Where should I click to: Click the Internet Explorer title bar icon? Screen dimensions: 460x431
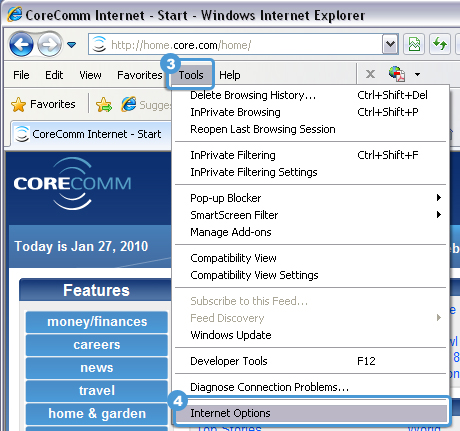point(15,14)
